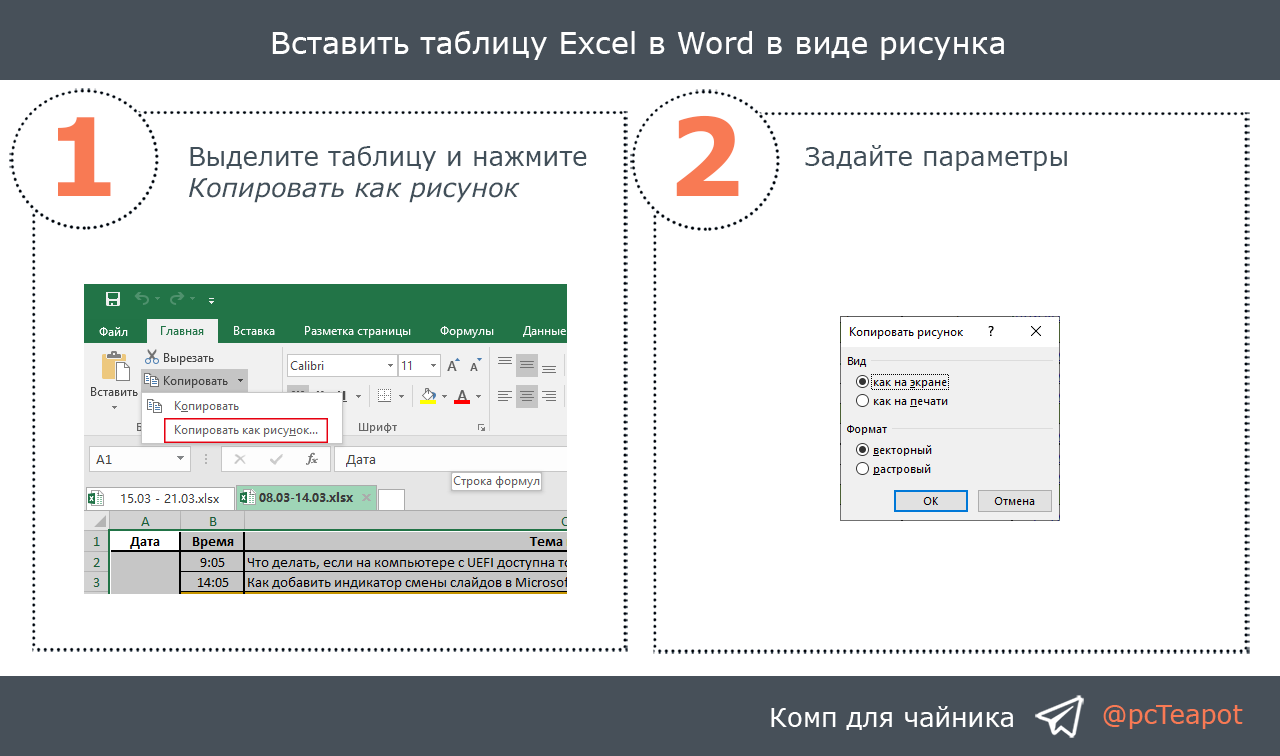The width and height of the screenshot is (1280, 756).
Task: Click the Cancel X beside the formula bar
Action: point(240,459)
